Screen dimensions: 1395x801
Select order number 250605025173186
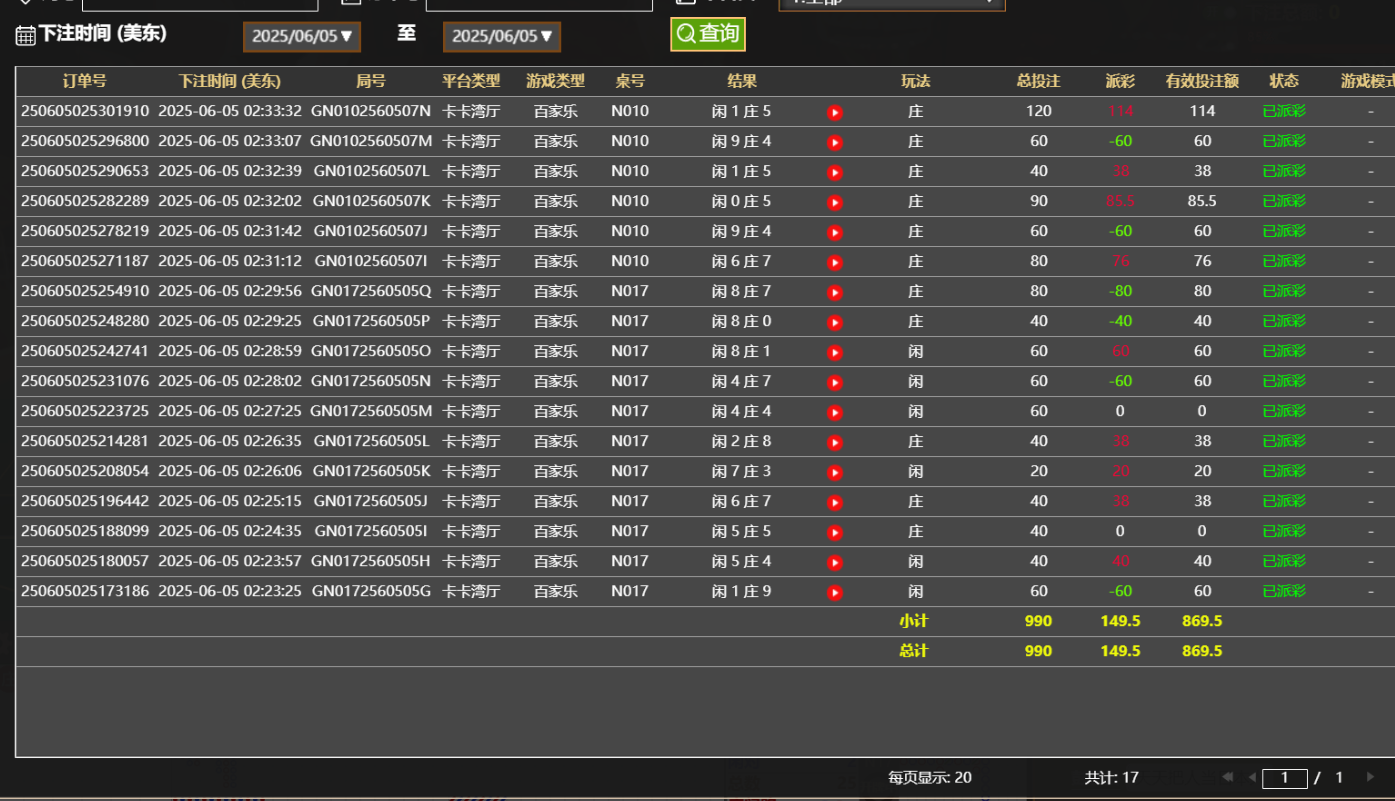pos(85,591)
